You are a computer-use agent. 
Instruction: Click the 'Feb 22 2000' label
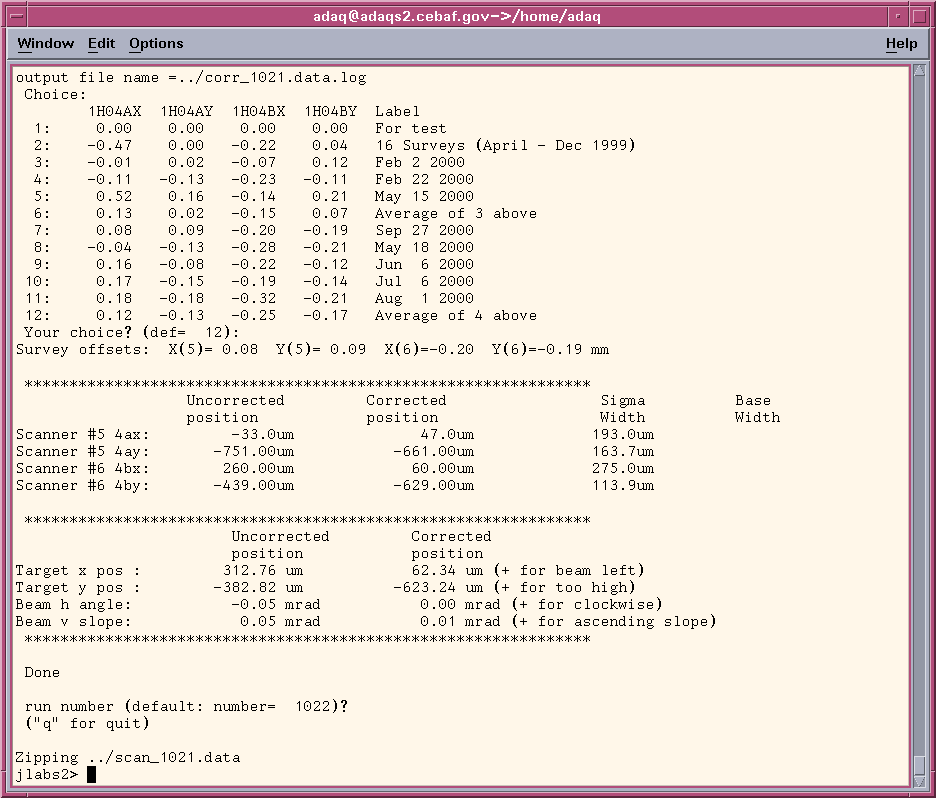[x=424, y=179]
